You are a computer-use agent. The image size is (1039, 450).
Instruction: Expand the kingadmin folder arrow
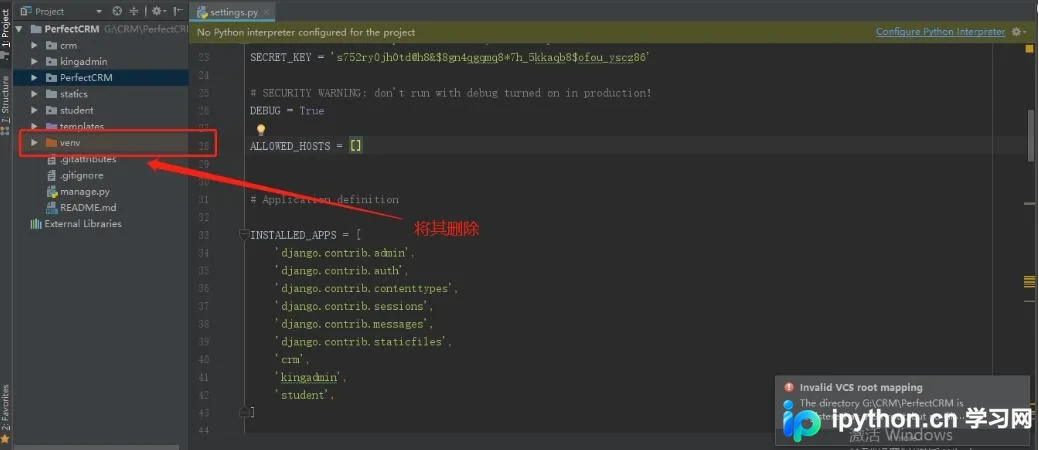pyautogui.click(x=34, y=61)
